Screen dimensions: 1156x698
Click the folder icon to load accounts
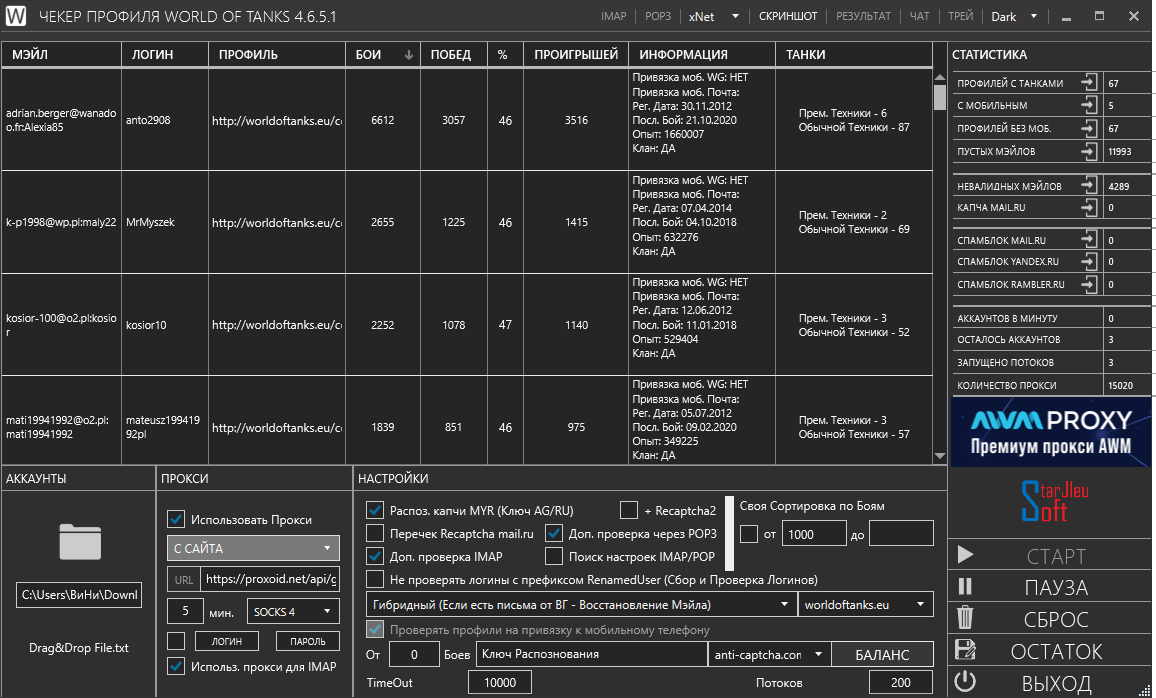79,541
